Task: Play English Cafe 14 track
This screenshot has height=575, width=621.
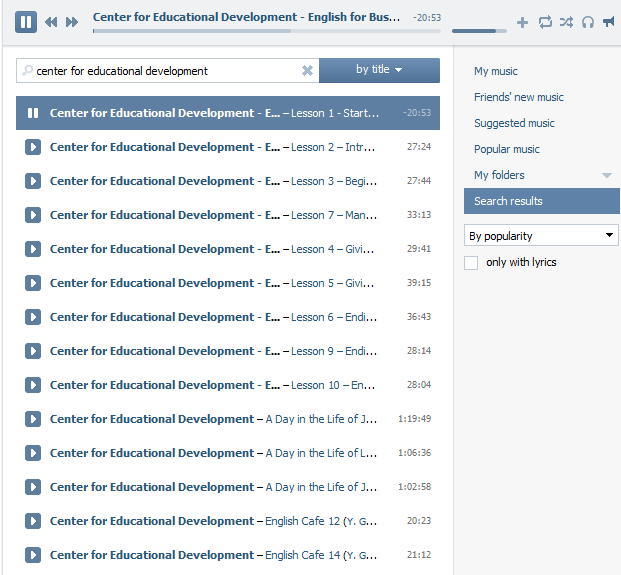Action: [x=33, y=555]
